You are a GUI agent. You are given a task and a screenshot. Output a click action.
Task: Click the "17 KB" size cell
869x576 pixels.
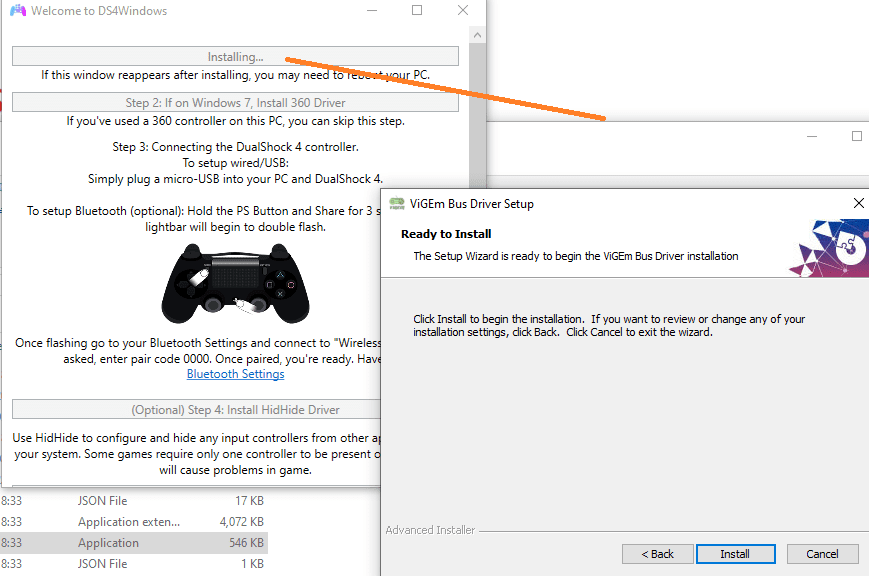pyautogui.click(x=249, y=501)
